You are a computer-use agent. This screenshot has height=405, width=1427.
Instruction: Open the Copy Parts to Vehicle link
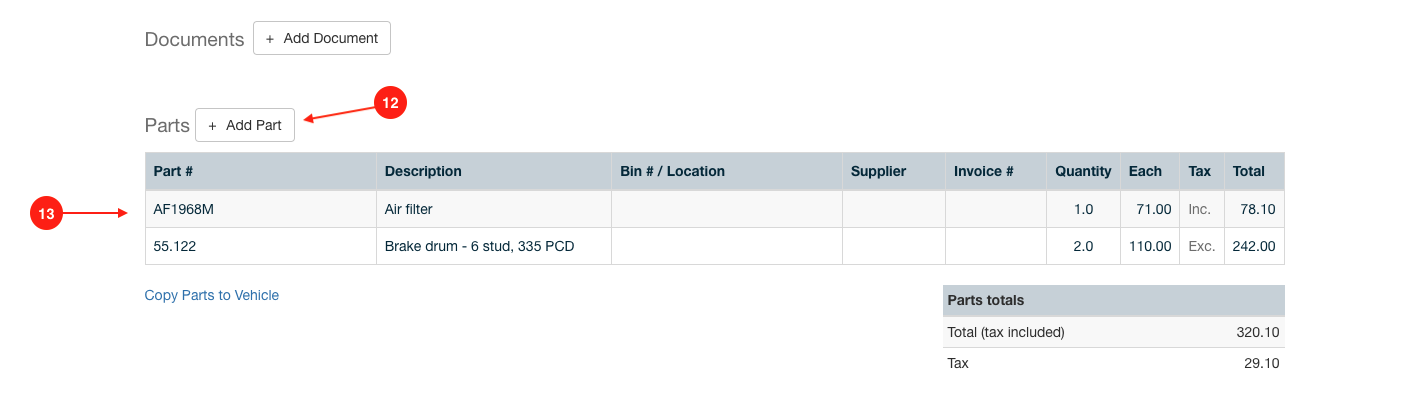coord(212,295)
